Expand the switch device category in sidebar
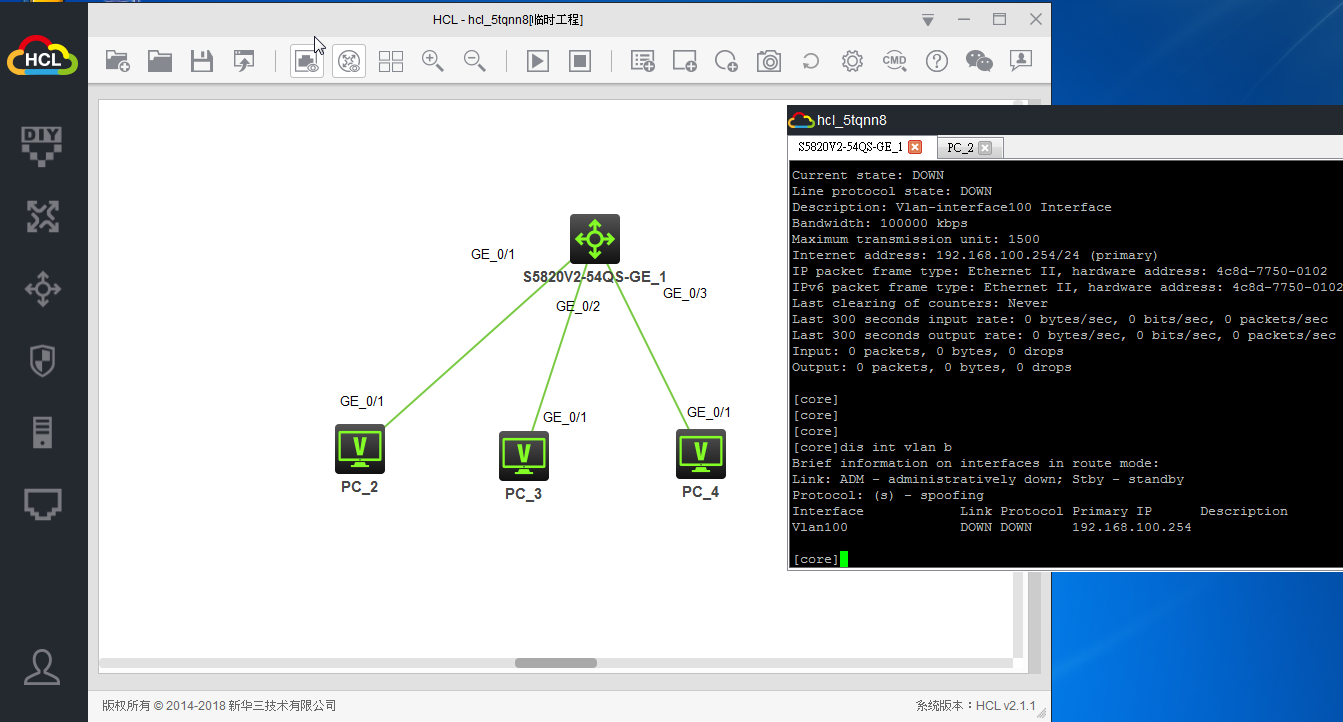 tap(43, 290)
